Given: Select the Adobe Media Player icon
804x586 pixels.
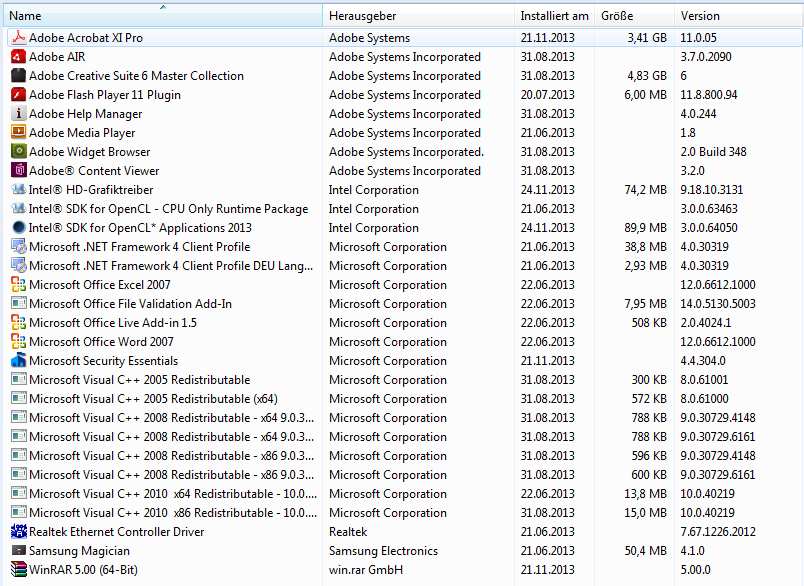Looking at the screenshot, I should (x=18, y=132).
